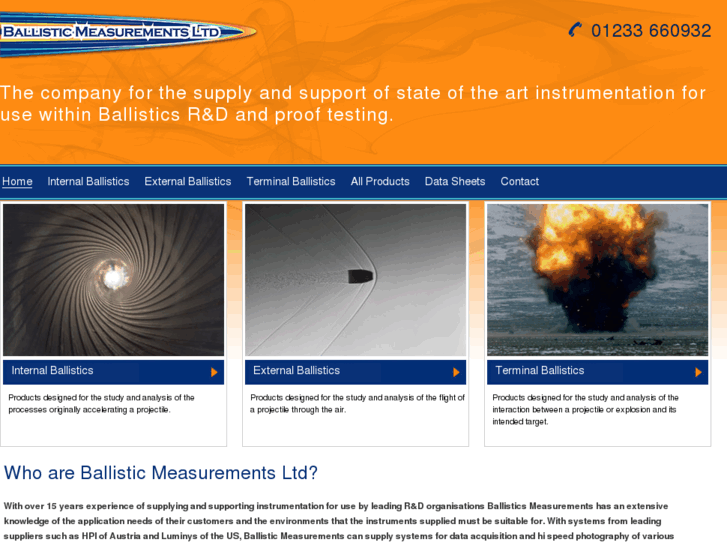This screenshot has height=545, width=727.
Task: Click the telephone handset icon
Action: [575, 30]
